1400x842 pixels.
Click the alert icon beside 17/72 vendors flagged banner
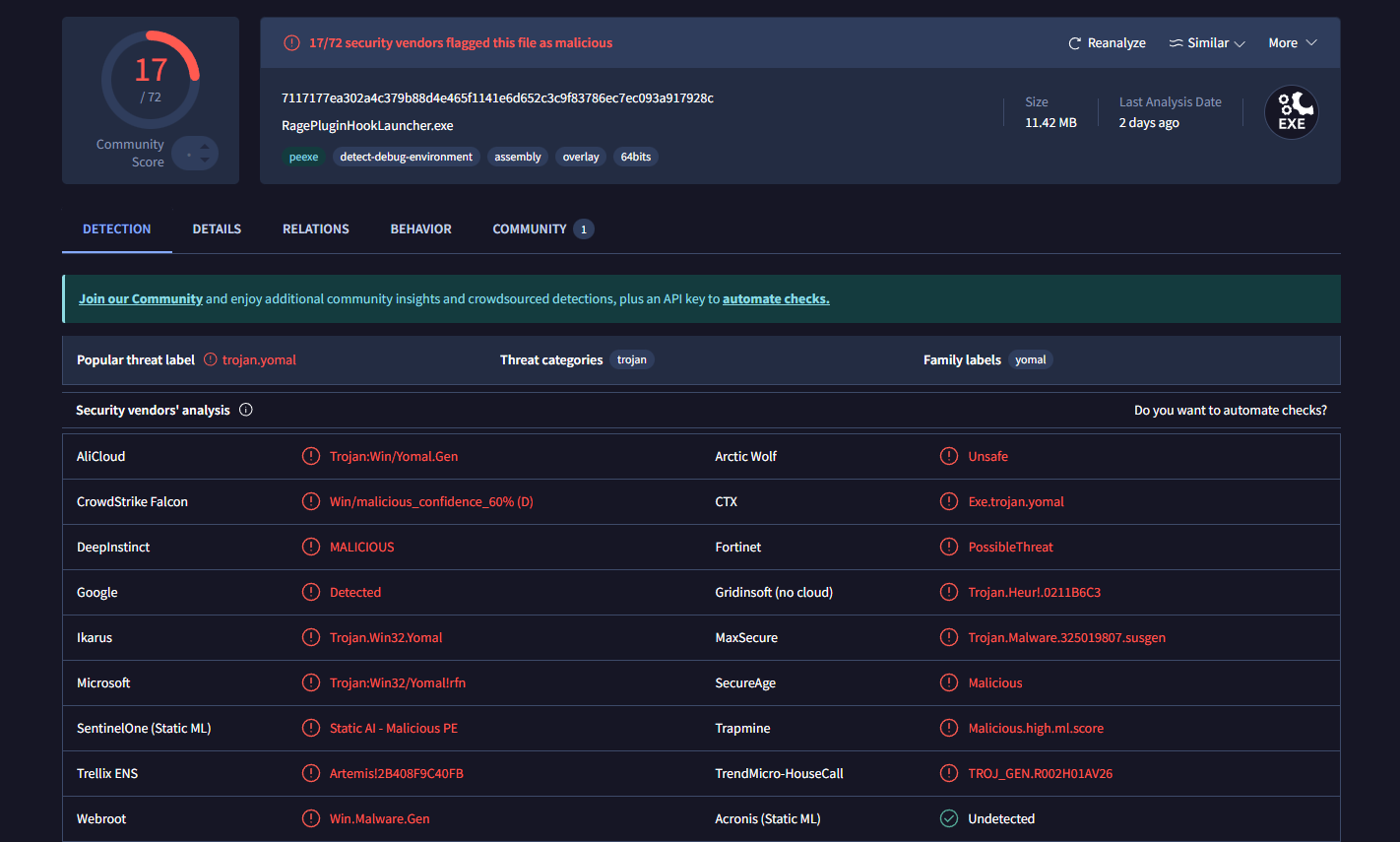coord(291,43)
